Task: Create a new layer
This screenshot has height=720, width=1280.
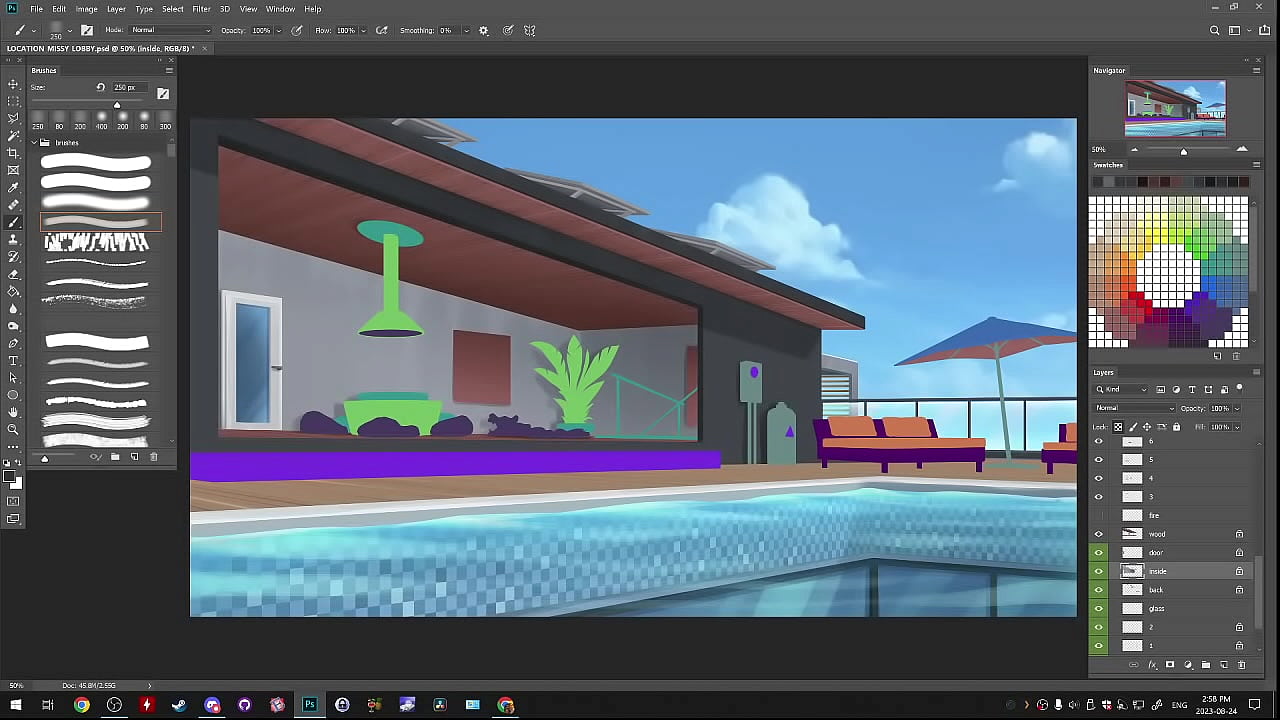Action: point(1224,665)
